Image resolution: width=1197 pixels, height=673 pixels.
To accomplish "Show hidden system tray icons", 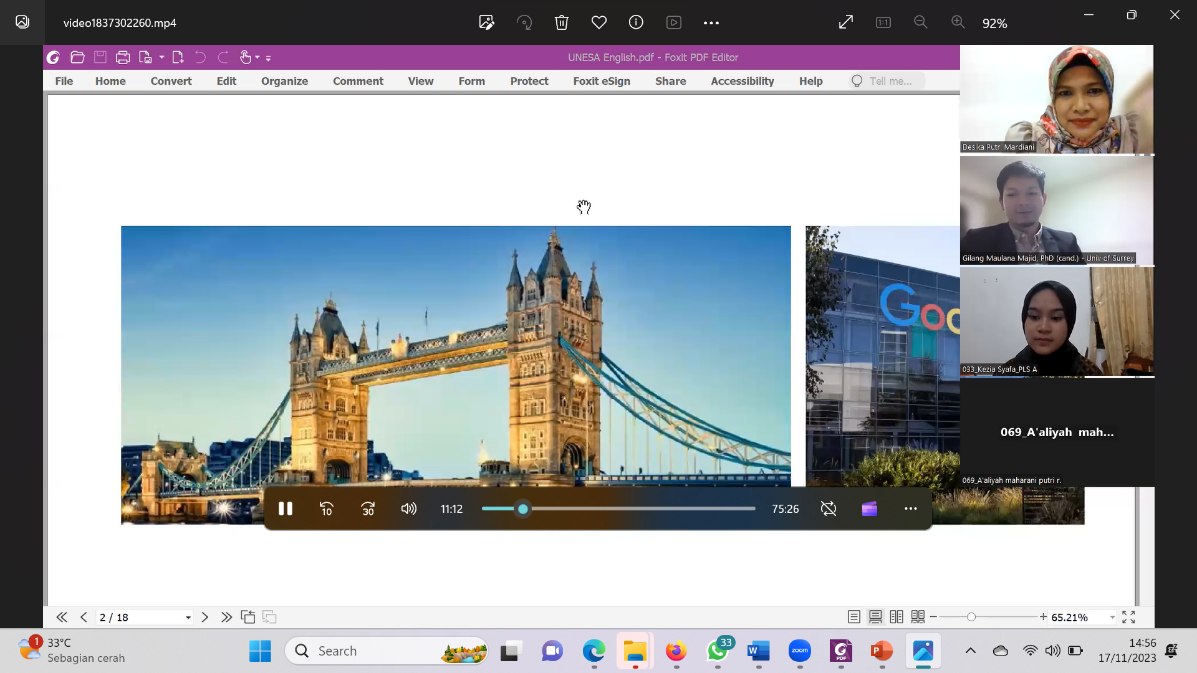I will point(970,651).
